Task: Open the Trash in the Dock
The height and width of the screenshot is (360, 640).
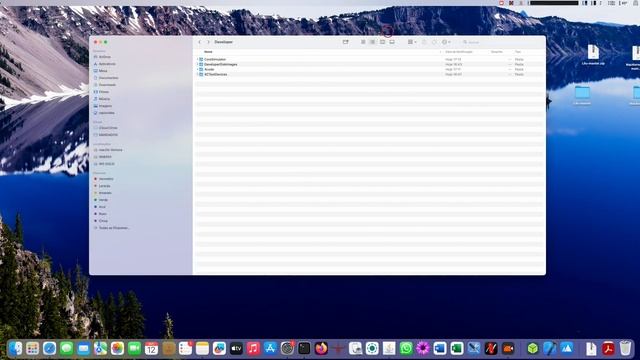Action: pos(625,349)
